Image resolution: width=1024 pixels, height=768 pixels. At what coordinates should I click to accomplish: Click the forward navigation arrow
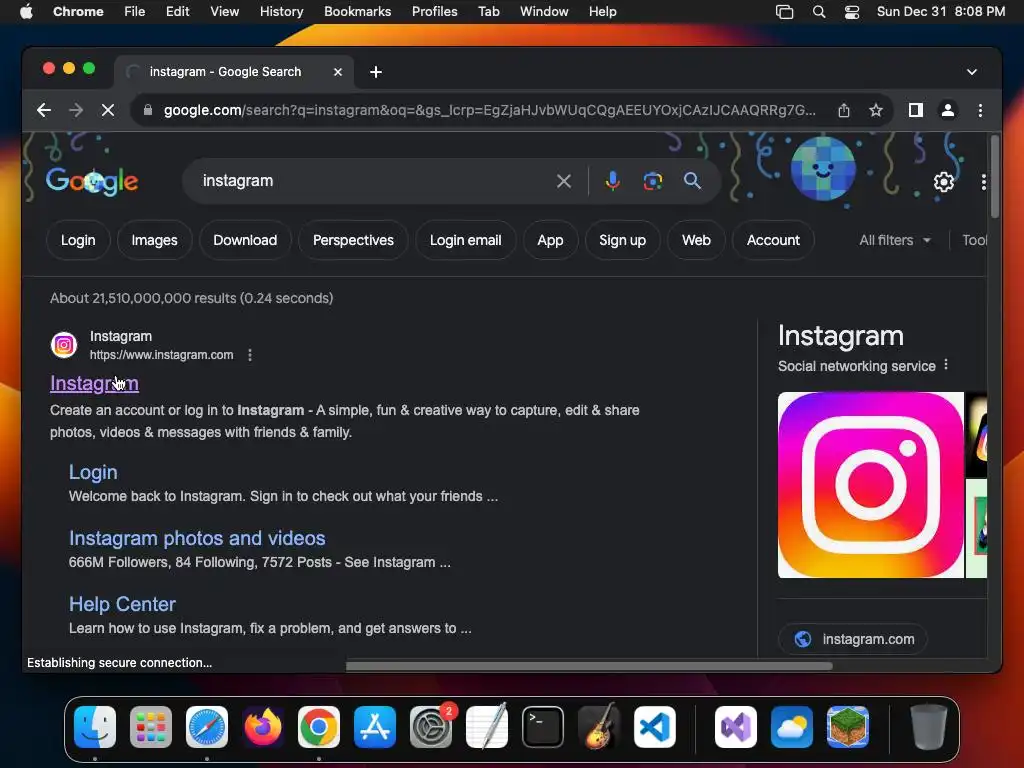tap(76, 110)
